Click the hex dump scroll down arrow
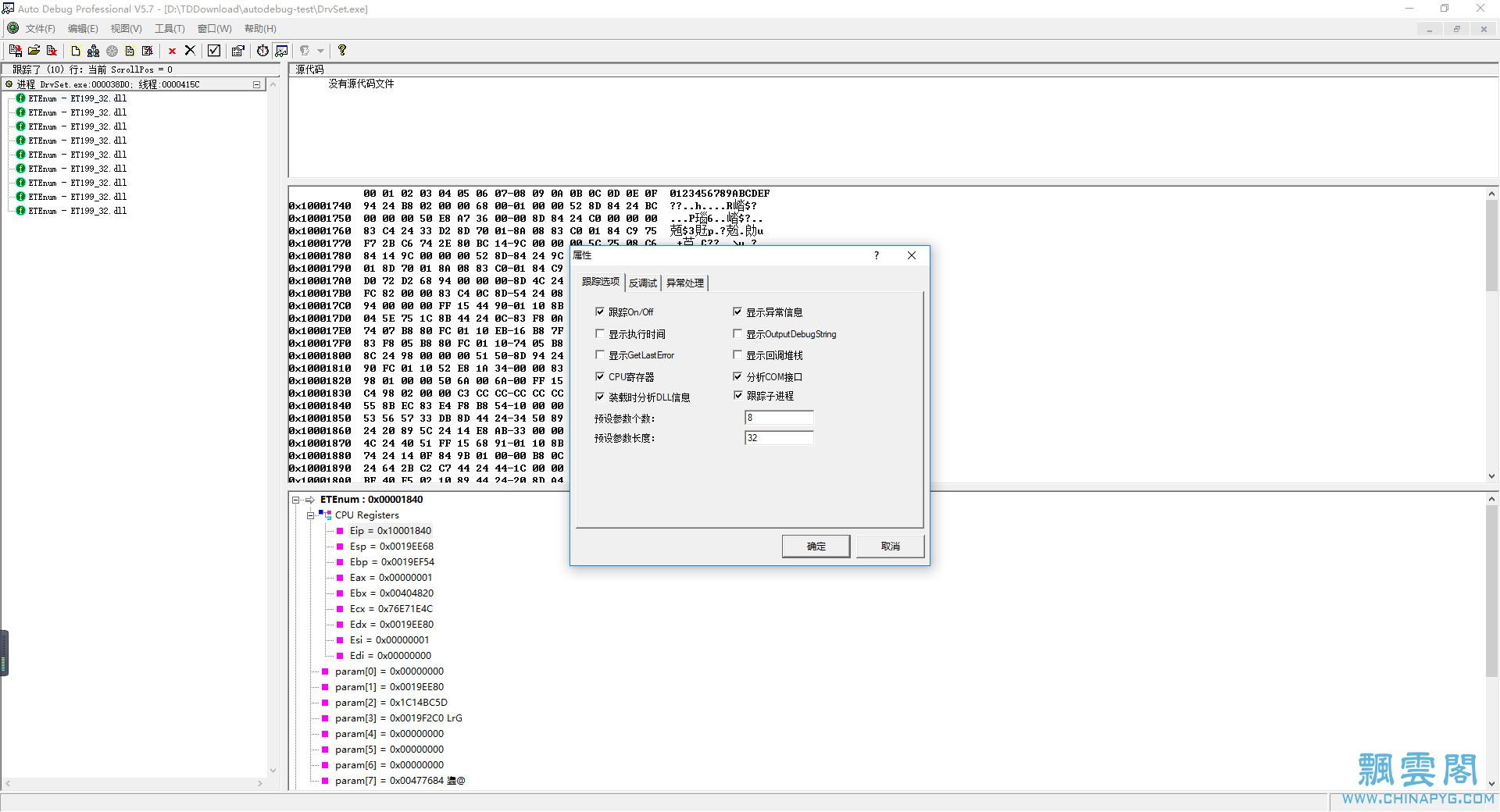This screenshot has height=812, width=1500. 1491,475
